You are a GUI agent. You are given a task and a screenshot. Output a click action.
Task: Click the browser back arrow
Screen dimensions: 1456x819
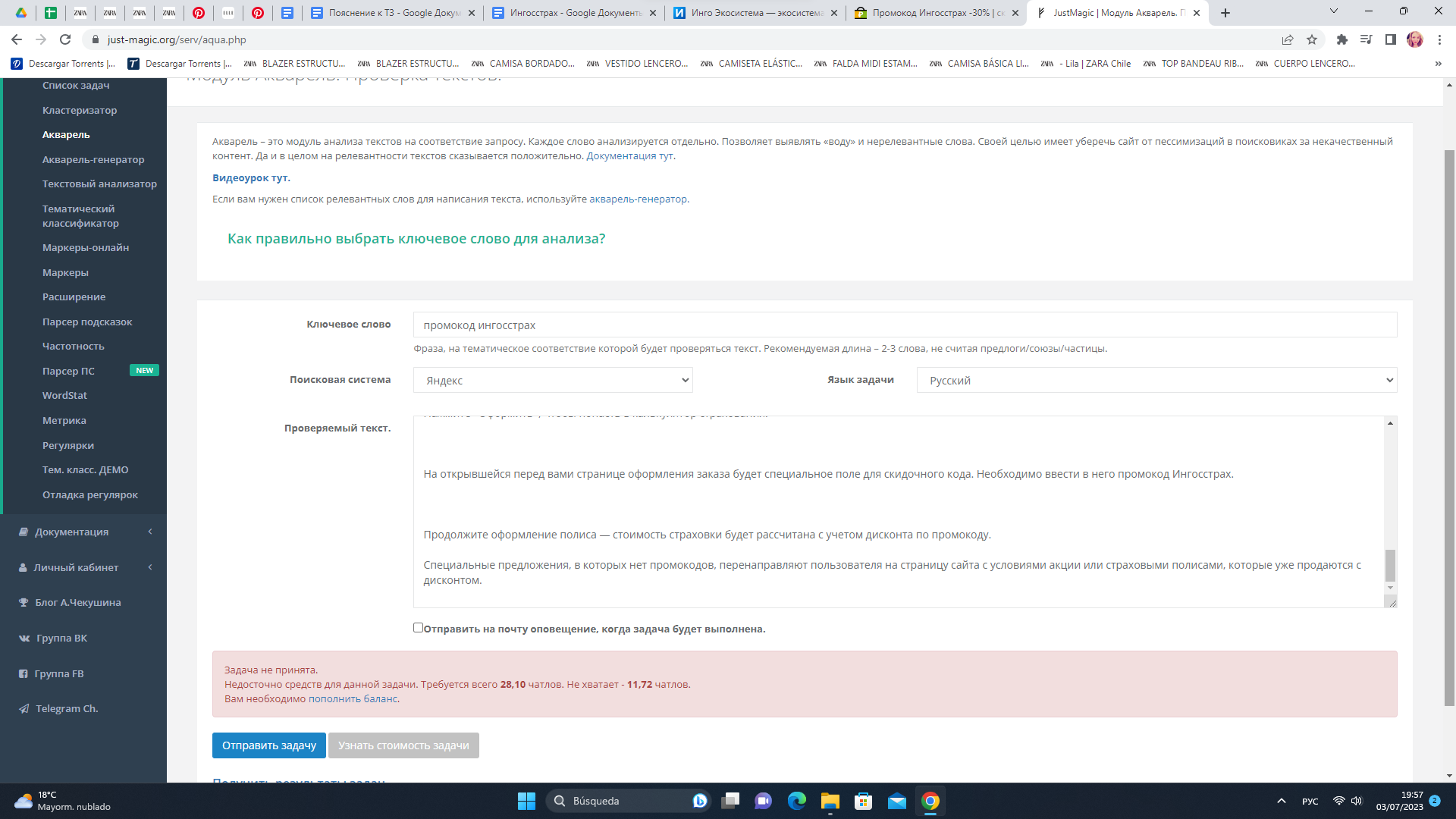[17, 39]
